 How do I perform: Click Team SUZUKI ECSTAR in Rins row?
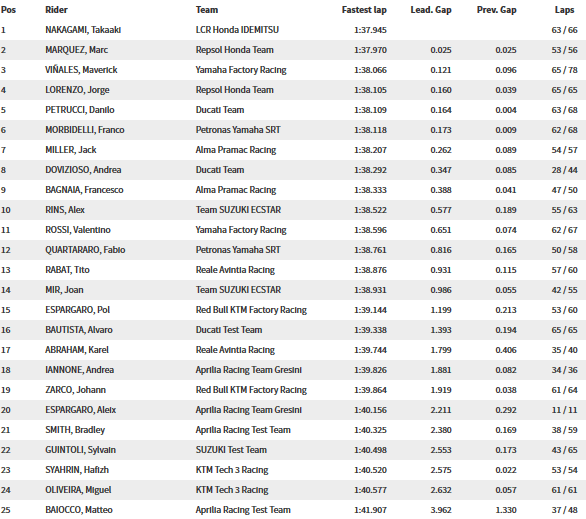tap(238, 210)
